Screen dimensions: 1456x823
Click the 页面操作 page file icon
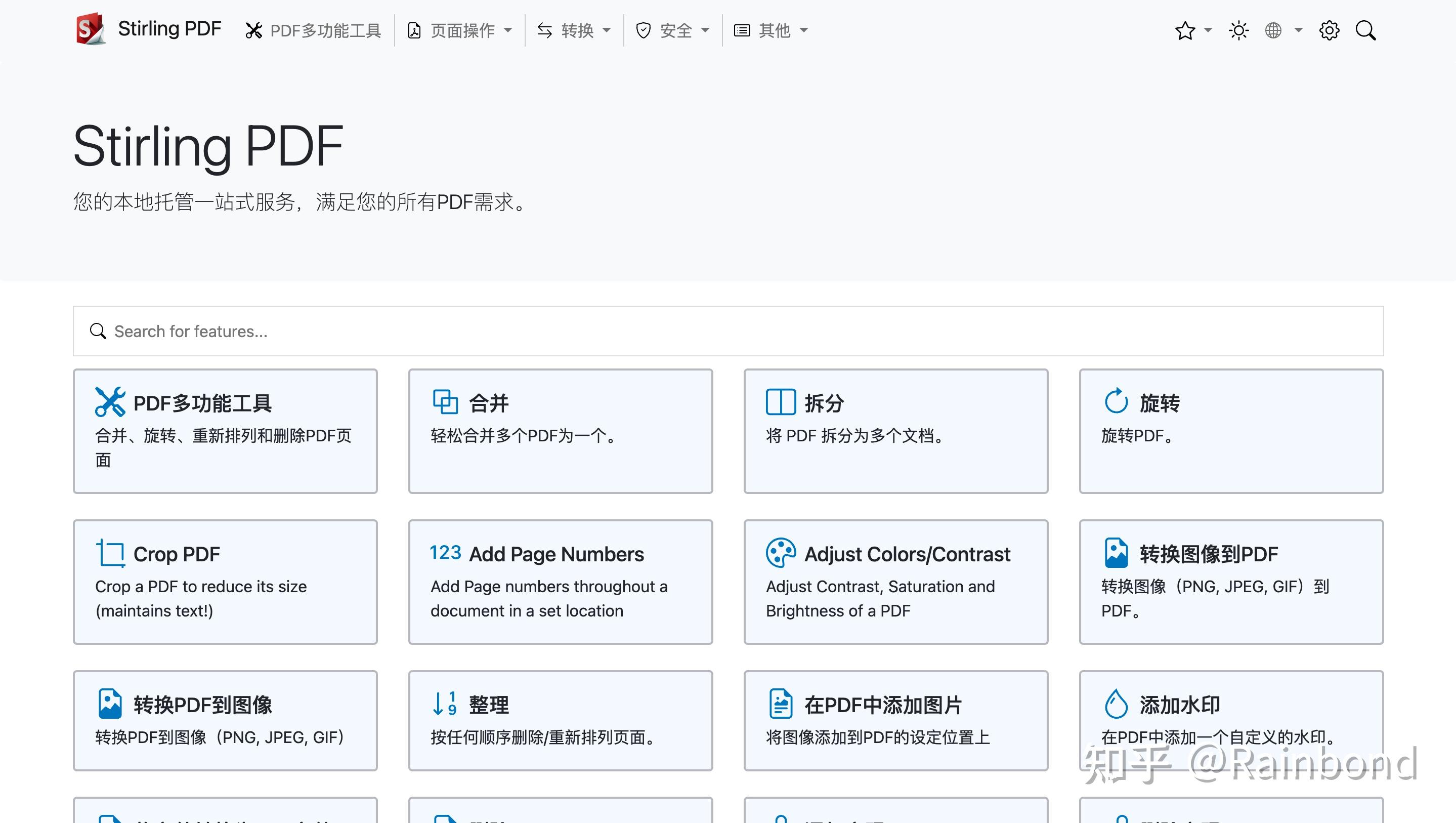click(414, 30)
